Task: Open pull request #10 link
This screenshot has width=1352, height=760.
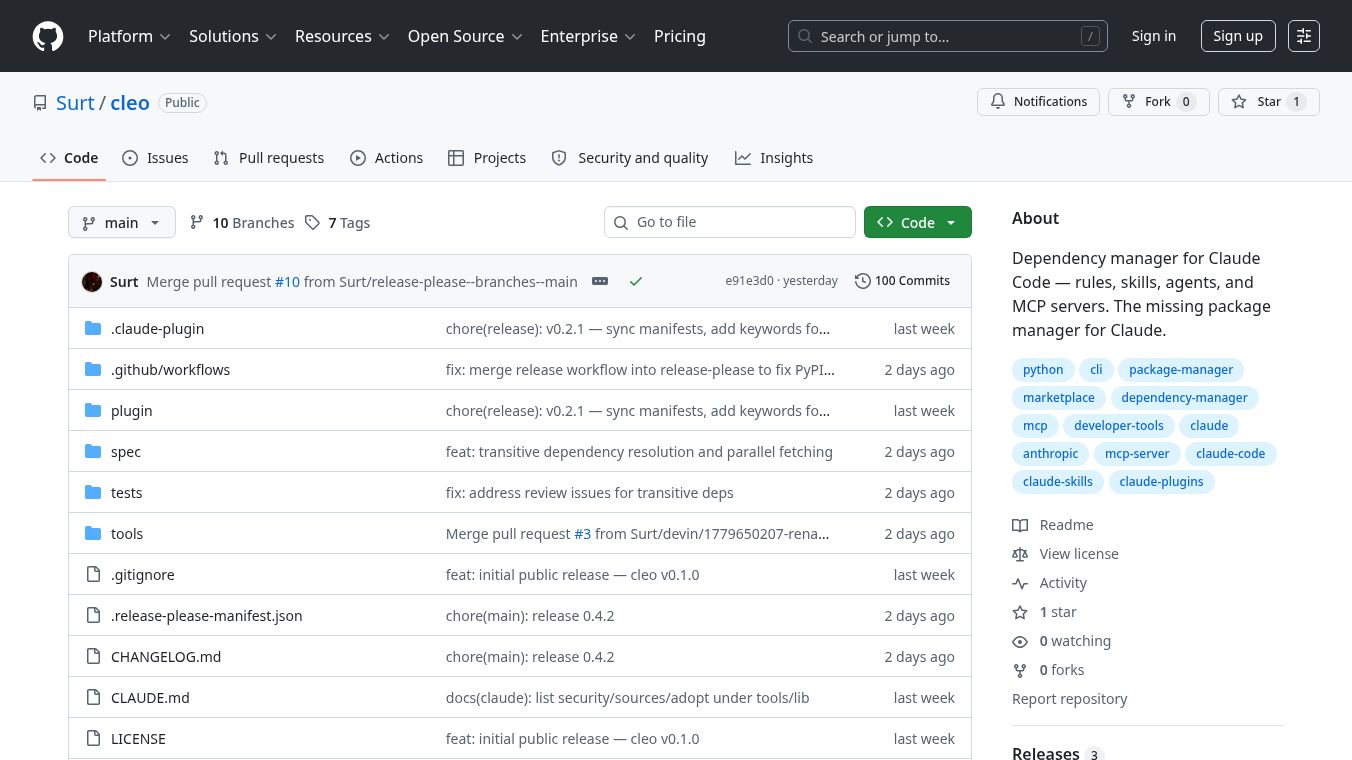Action: 287,281
